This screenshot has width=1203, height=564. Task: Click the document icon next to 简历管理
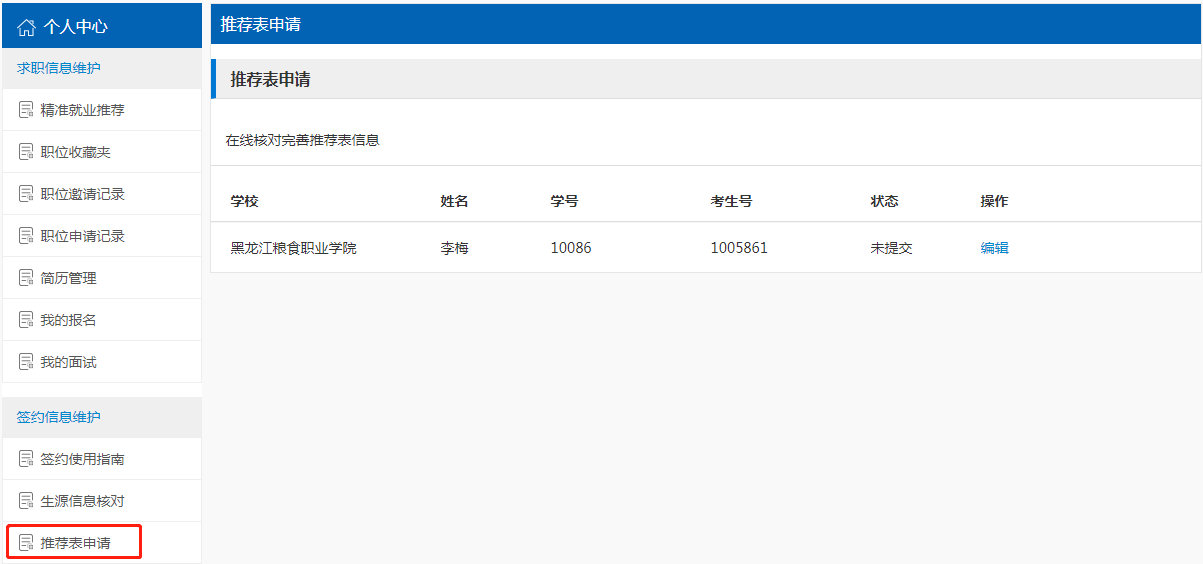(26, 278)
